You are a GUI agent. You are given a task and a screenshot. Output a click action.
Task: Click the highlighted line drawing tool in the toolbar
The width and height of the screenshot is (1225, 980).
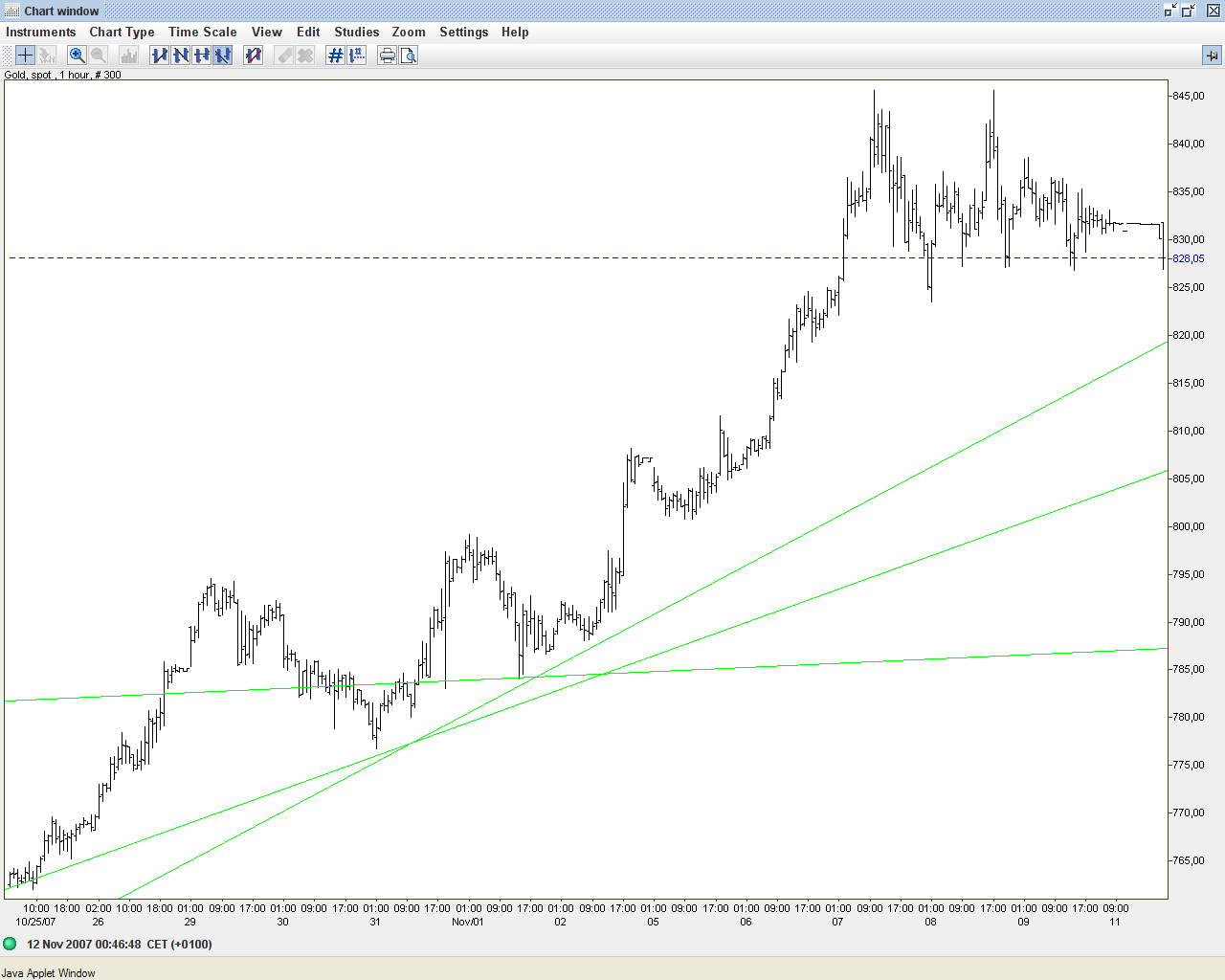(x=223, y=56)
